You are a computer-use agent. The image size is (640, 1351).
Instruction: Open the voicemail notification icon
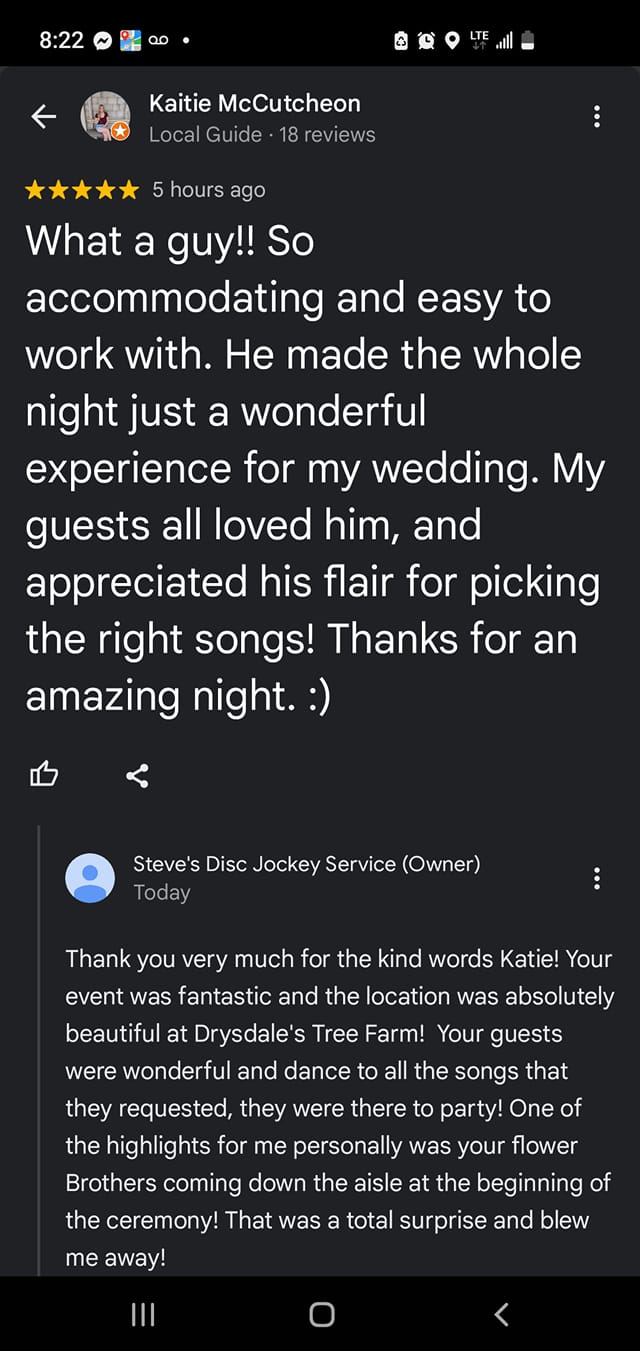tap(158, 40)
